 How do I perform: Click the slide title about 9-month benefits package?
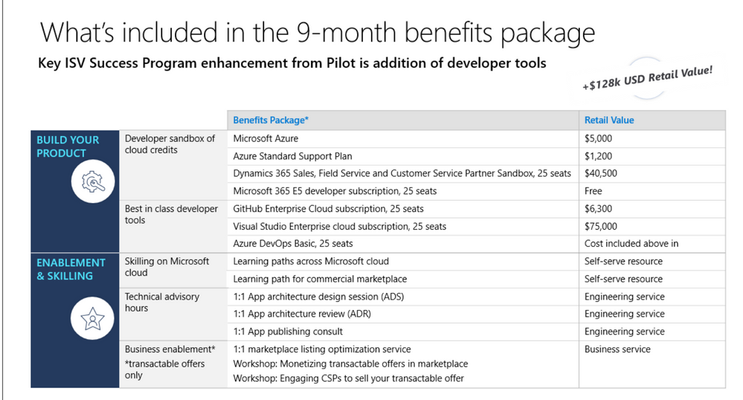coord(317,33)
